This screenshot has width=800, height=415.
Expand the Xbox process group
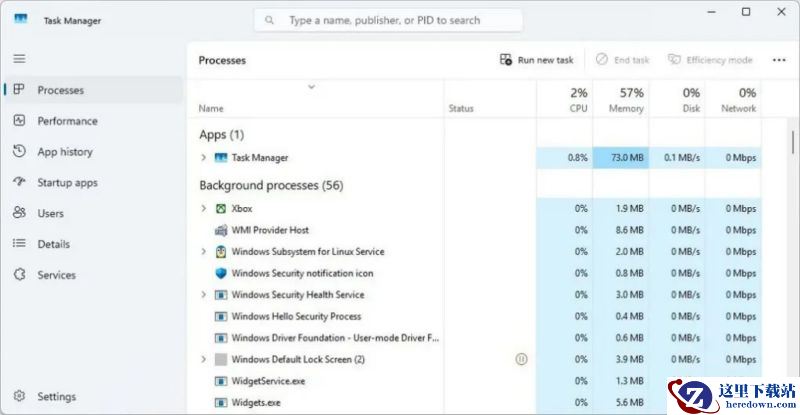(x=204, y=208)
